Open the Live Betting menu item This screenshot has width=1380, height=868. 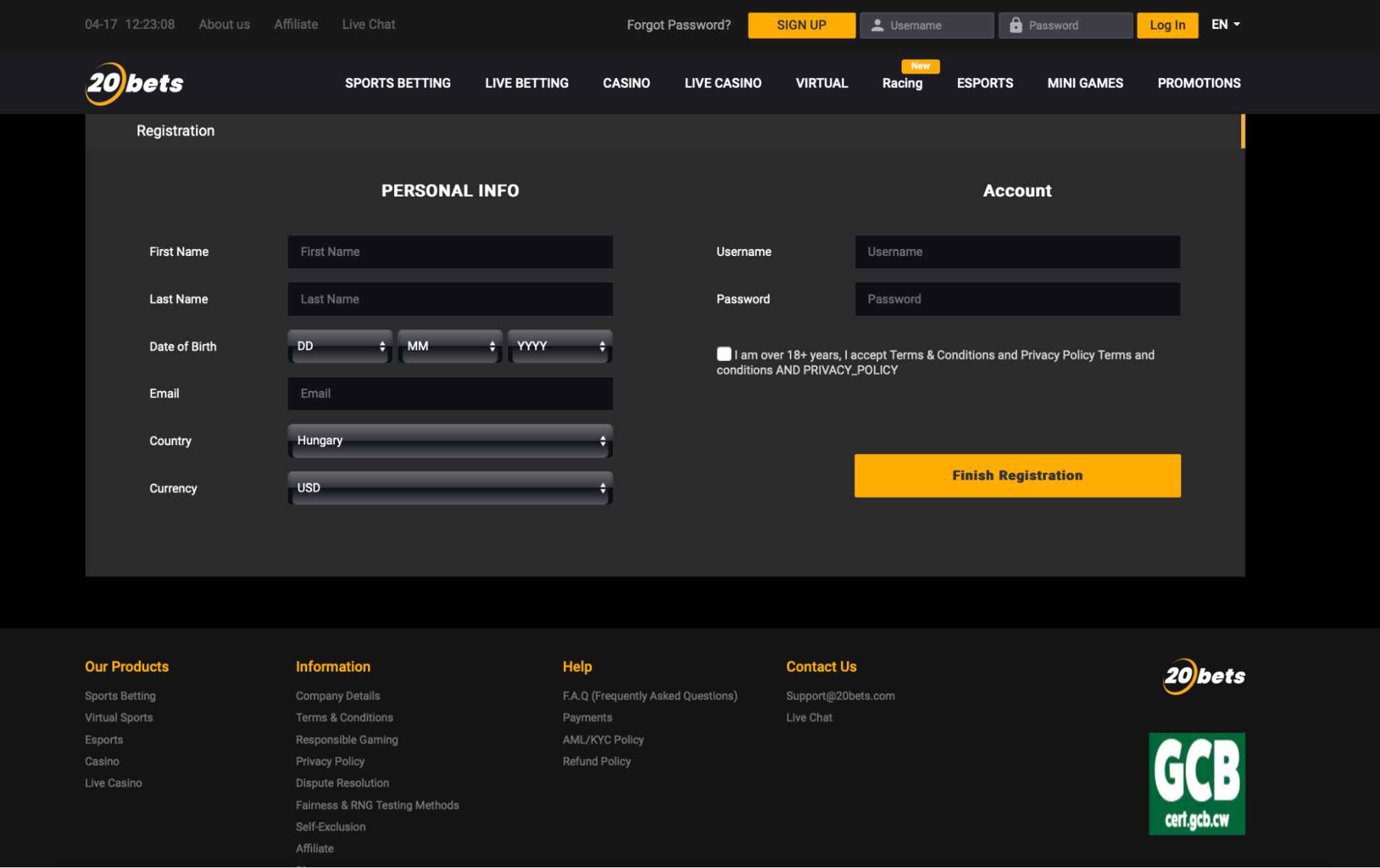[527, 83]
